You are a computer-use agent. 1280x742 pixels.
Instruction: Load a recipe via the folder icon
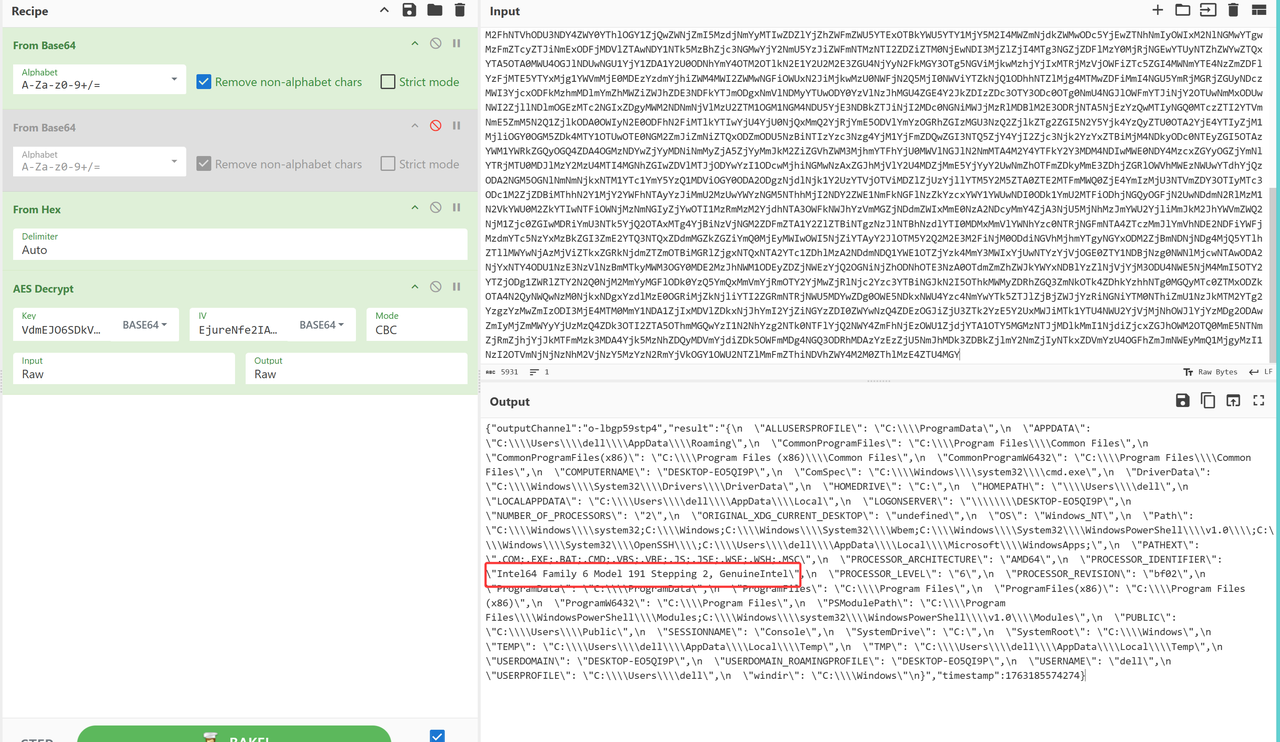(434, 10)
